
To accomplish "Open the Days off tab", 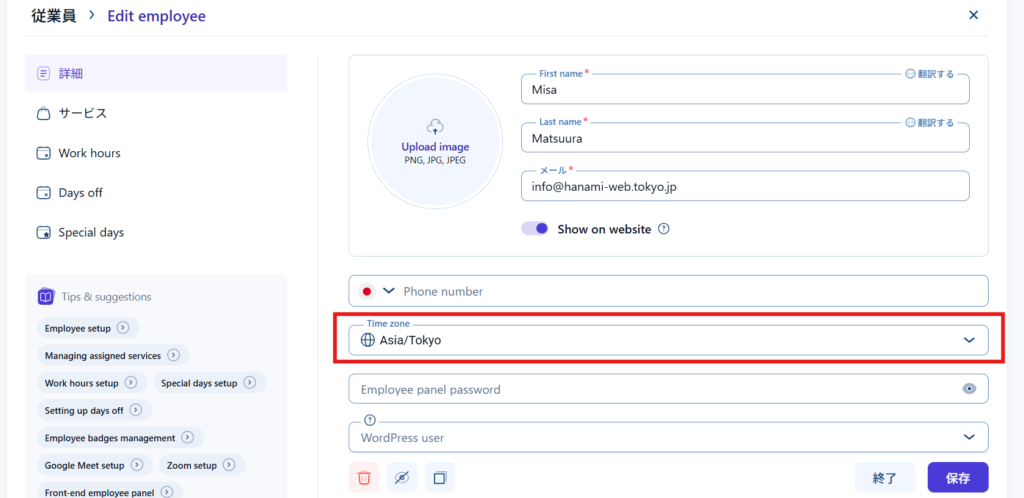I will [x=80, y=193].
